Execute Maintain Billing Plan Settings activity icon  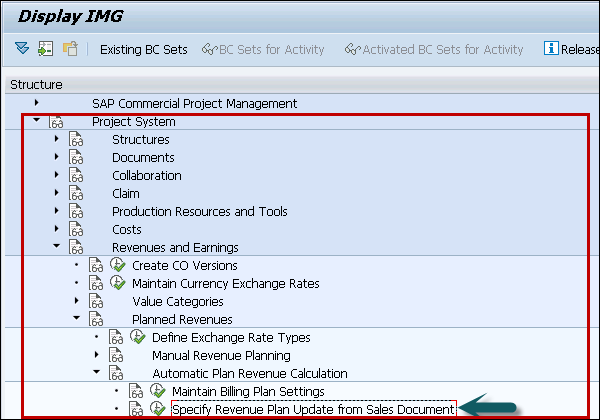pos(157,391)
